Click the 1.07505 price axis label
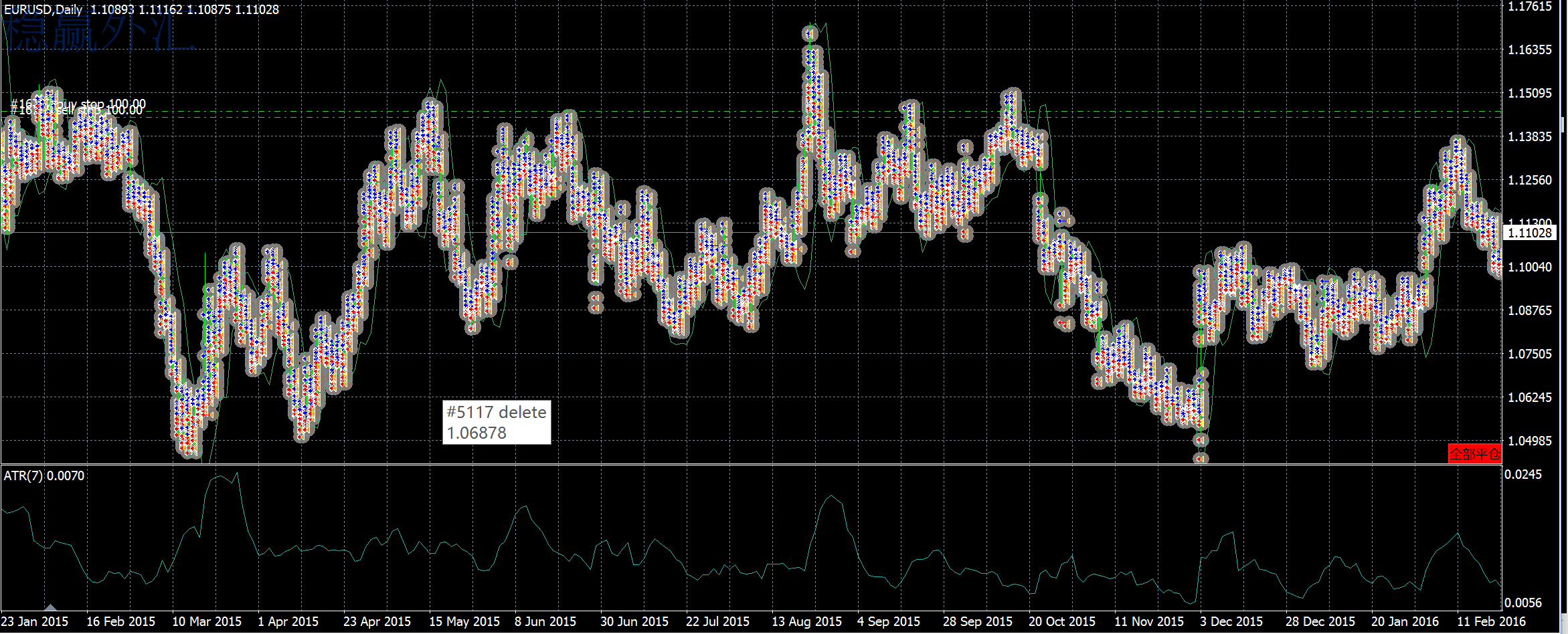This screenshot has width=1568, height=634. click(1530, 354)
